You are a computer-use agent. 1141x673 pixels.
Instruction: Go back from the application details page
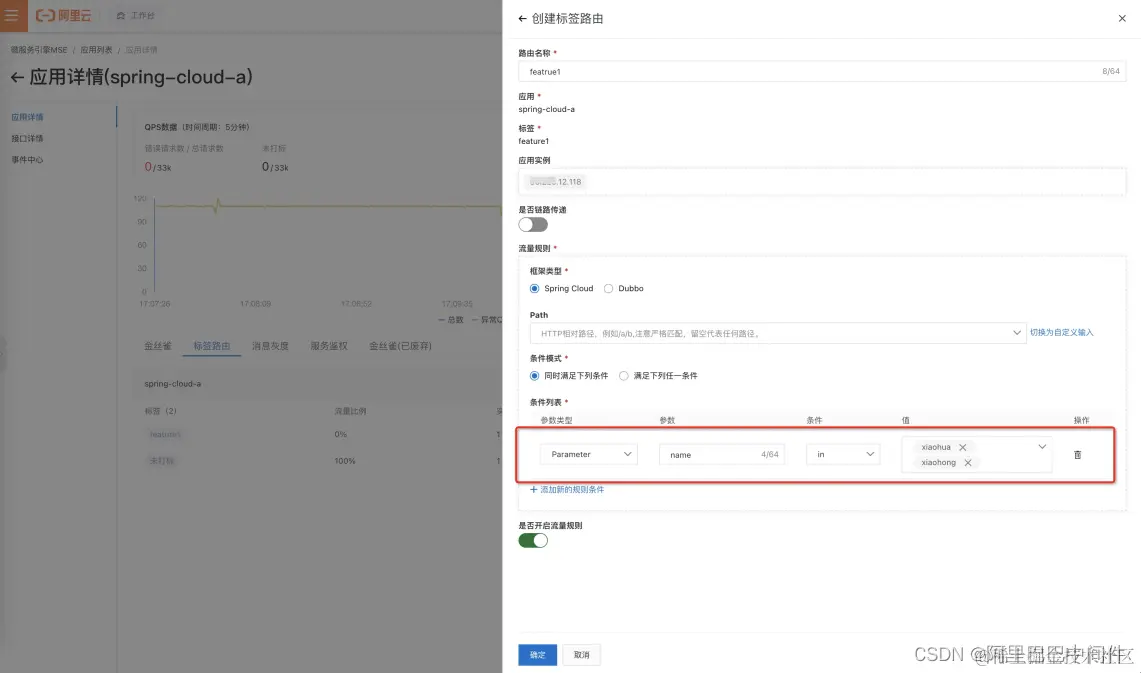17,77
